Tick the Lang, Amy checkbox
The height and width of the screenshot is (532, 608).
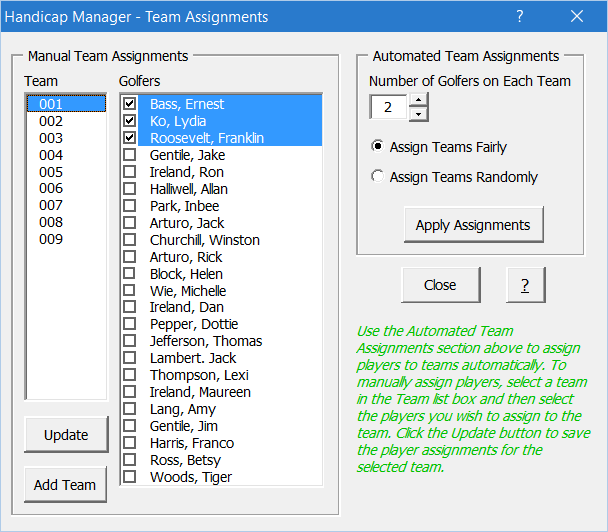130,409
